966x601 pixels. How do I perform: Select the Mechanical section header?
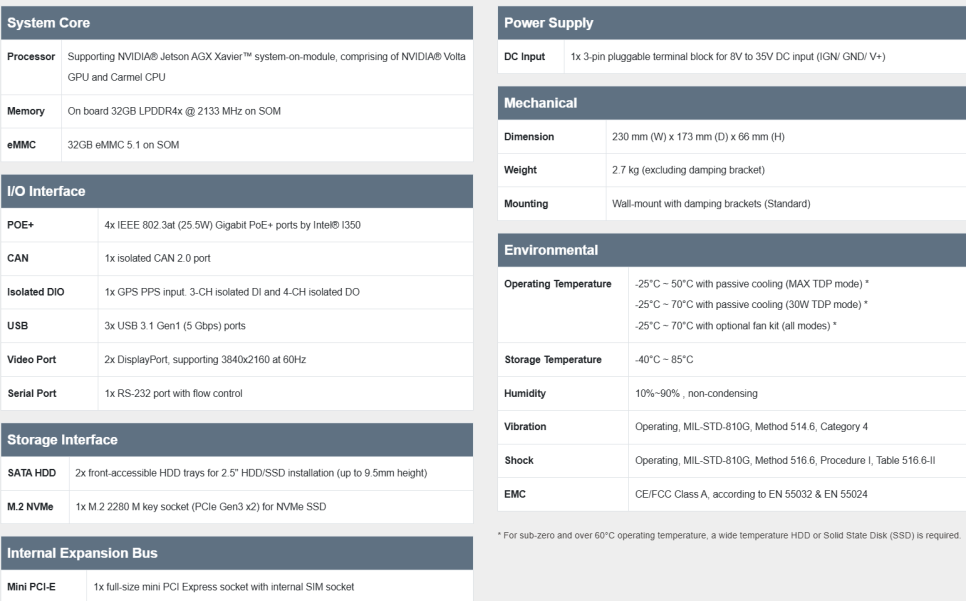tap(542, 102)
